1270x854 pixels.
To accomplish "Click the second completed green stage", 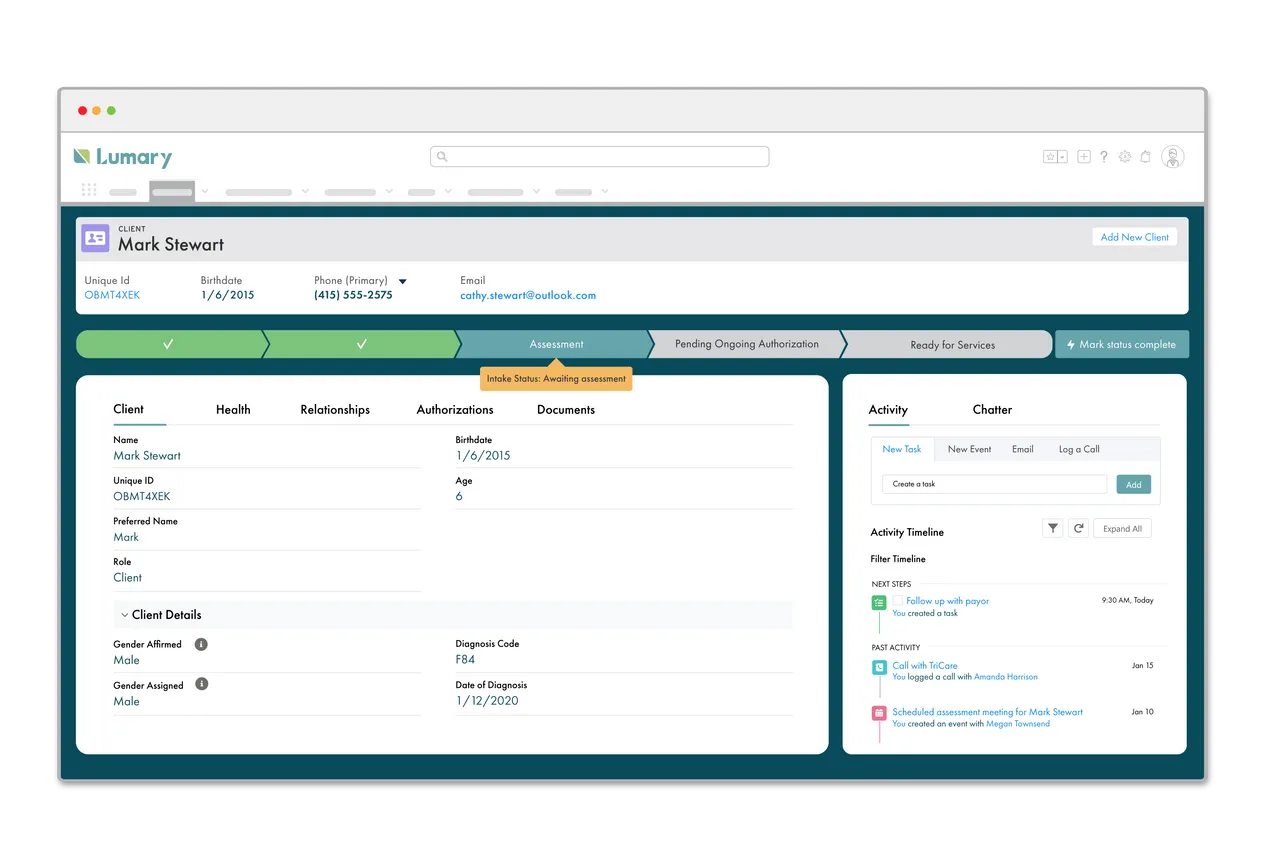I will tap(362, 344).
